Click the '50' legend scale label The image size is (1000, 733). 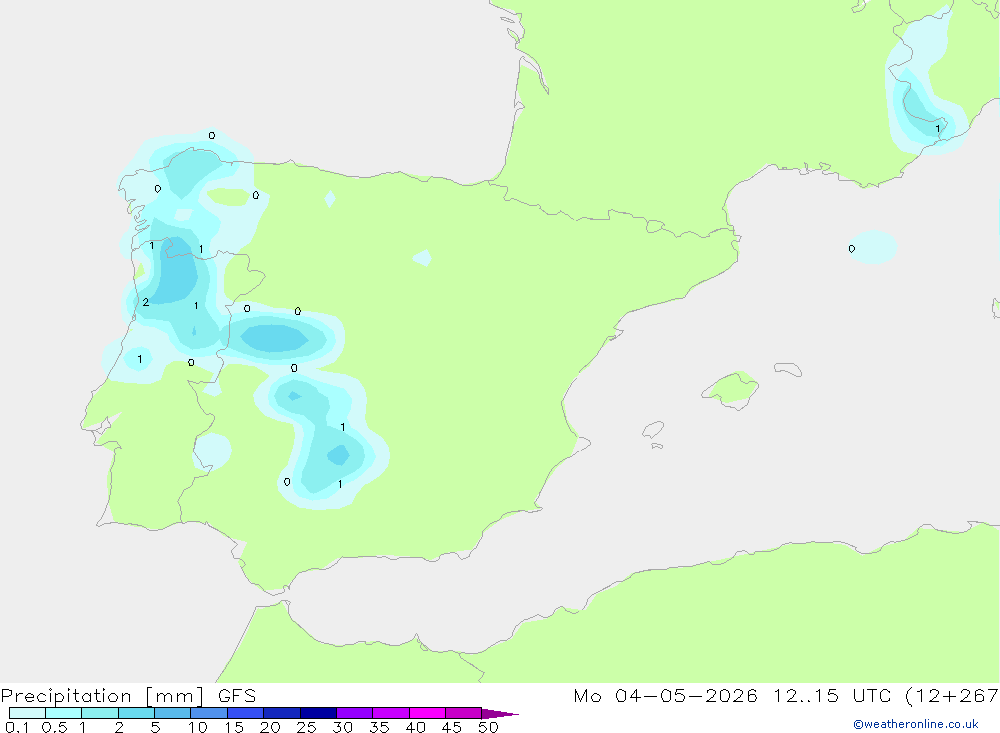[488, 727]
